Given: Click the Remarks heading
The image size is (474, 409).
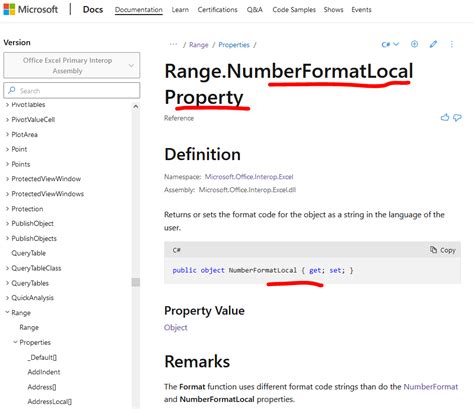Looking at the screenshot, I should click(197, 362).
